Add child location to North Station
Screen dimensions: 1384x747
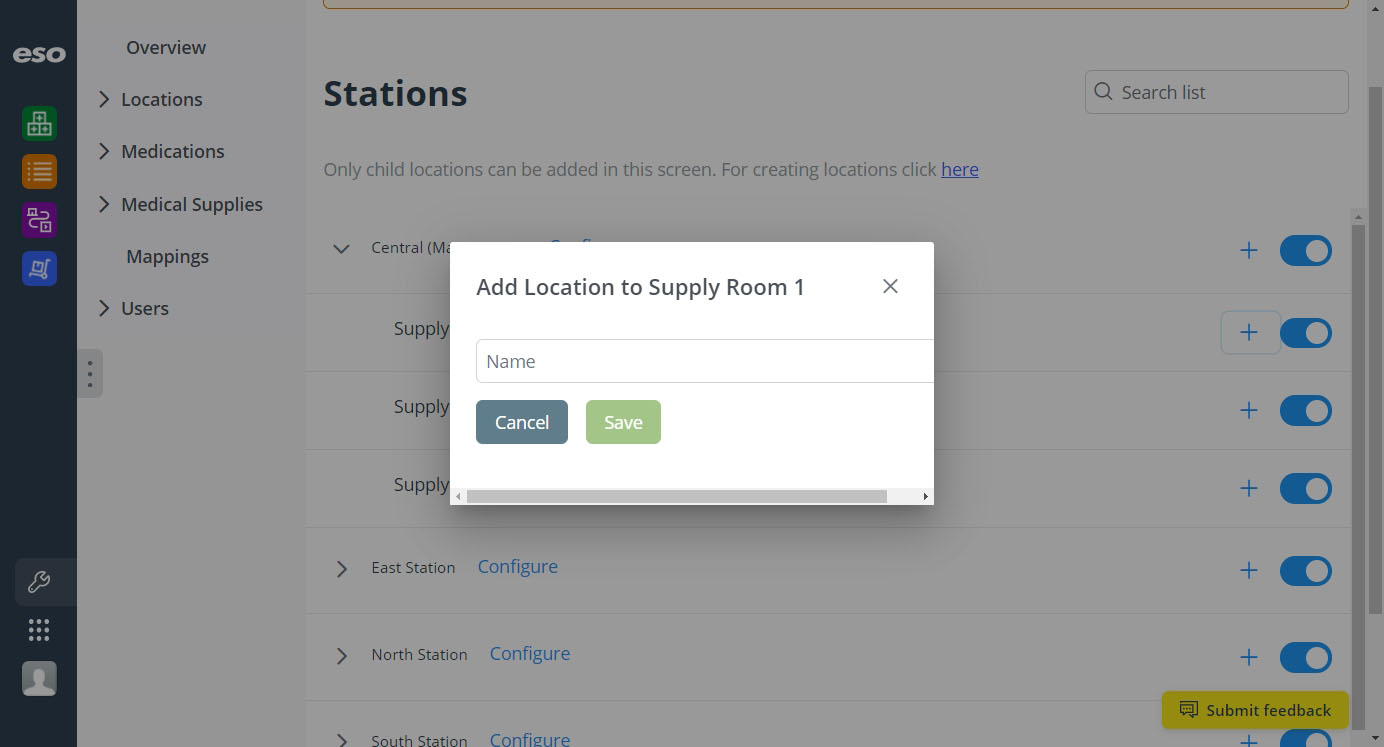point(1249,657)
